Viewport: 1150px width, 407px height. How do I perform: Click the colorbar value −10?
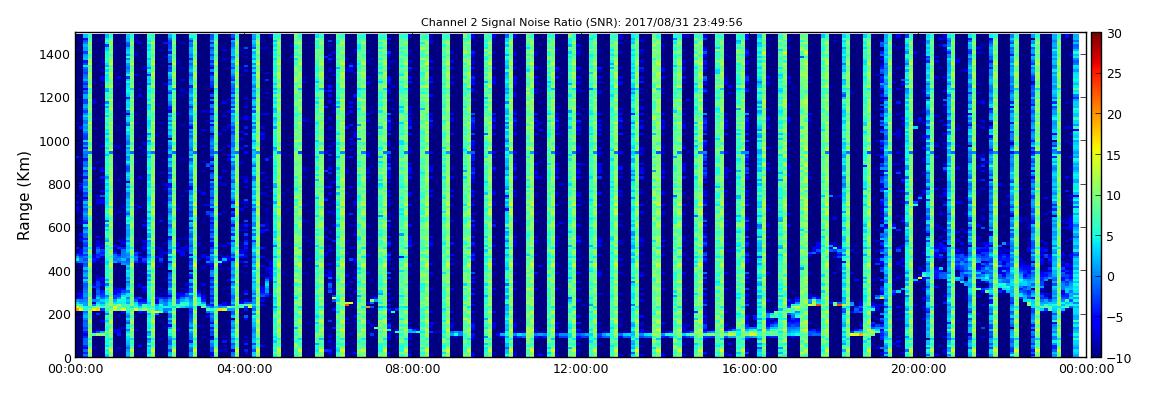[x=1117, y=358]
